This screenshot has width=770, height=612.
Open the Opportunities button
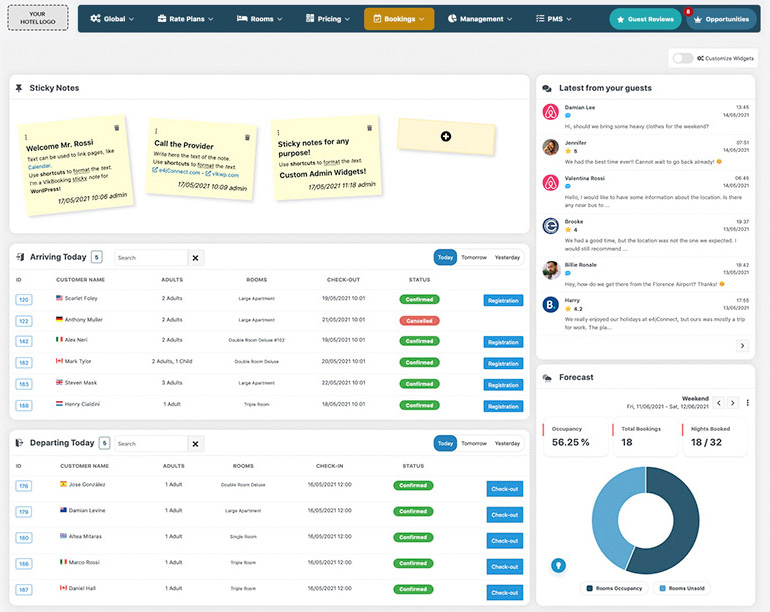(x=721, y=19)
